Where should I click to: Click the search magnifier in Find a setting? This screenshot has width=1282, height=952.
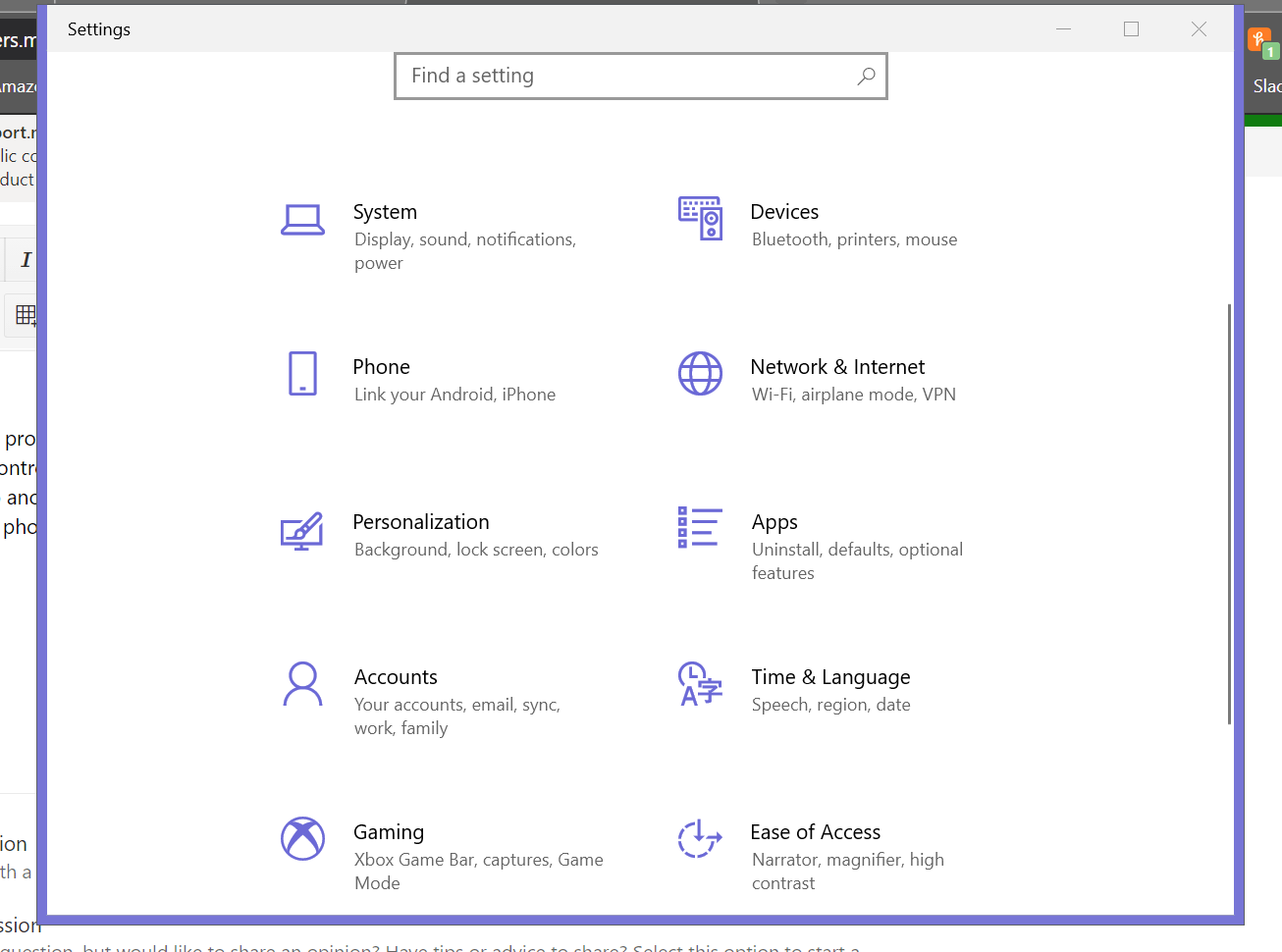pos(866,76)
